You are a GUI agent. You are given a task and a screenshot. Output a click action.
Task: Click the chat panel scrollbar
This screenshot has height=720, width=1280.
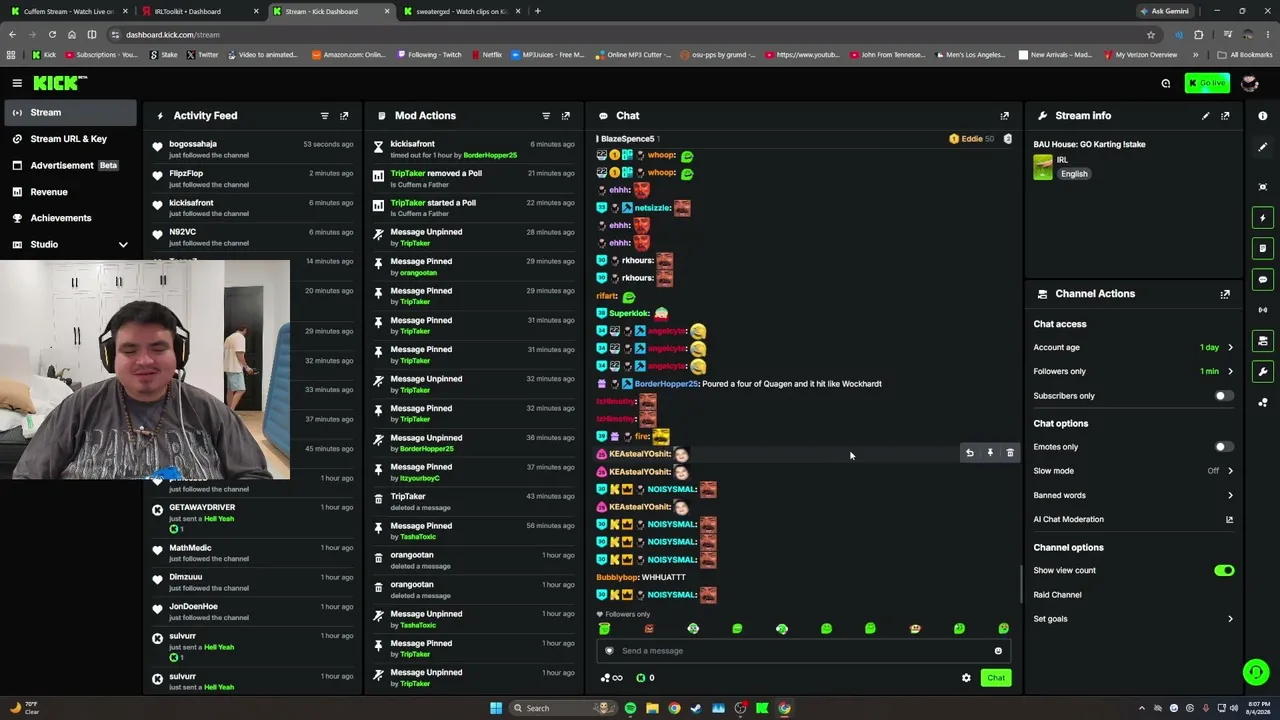(x=1021, y=583)
